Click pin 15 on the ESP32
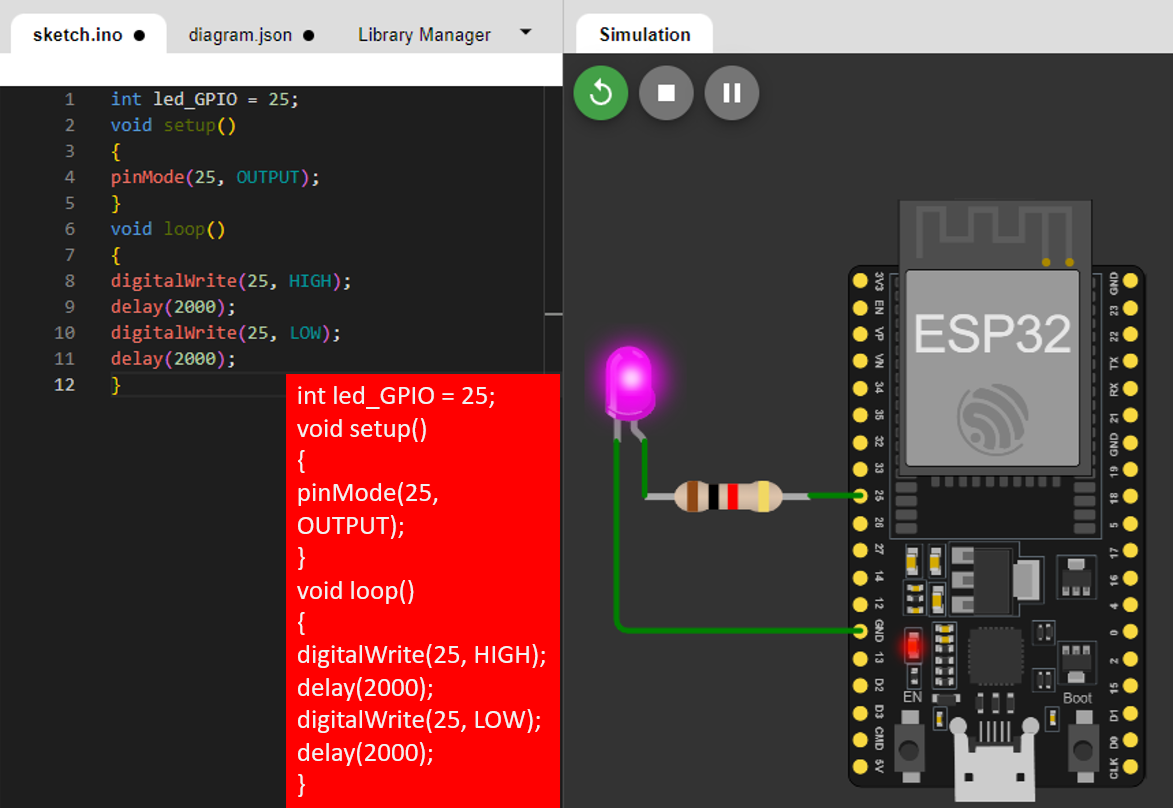 1130,685
